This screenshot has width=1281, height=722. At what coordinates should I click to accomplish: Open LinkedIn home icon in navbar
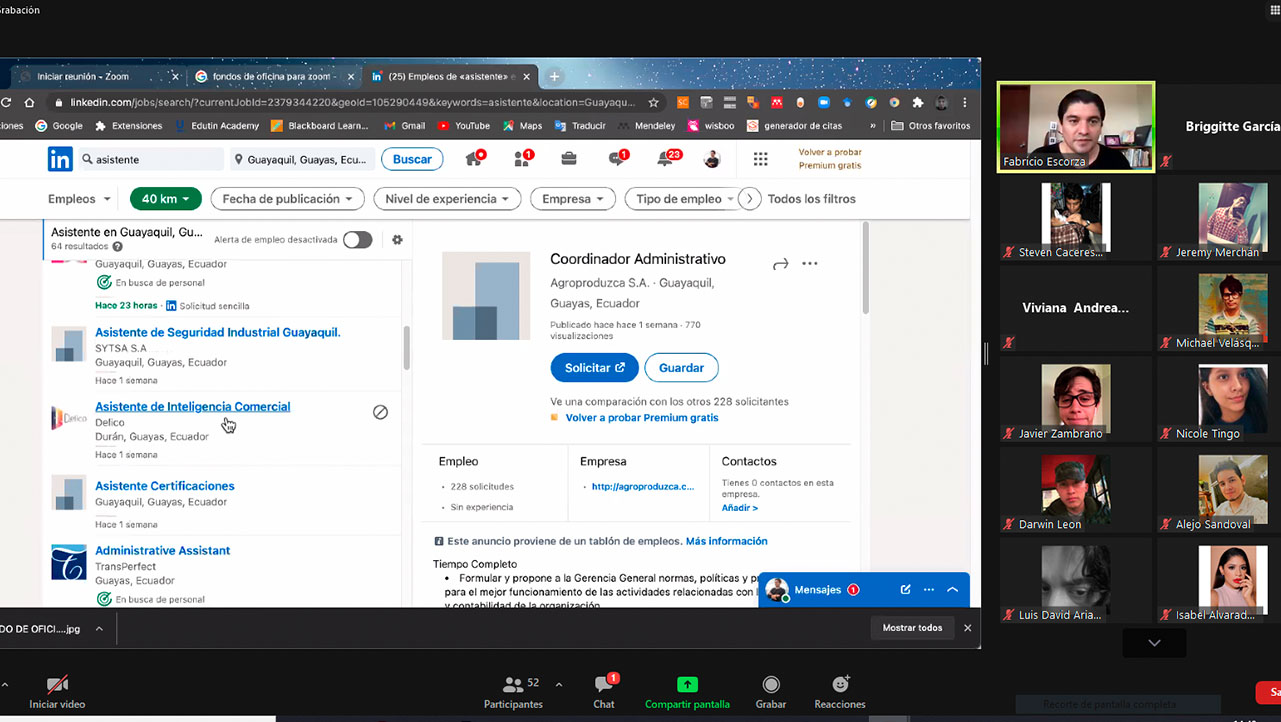coord(474,159)
